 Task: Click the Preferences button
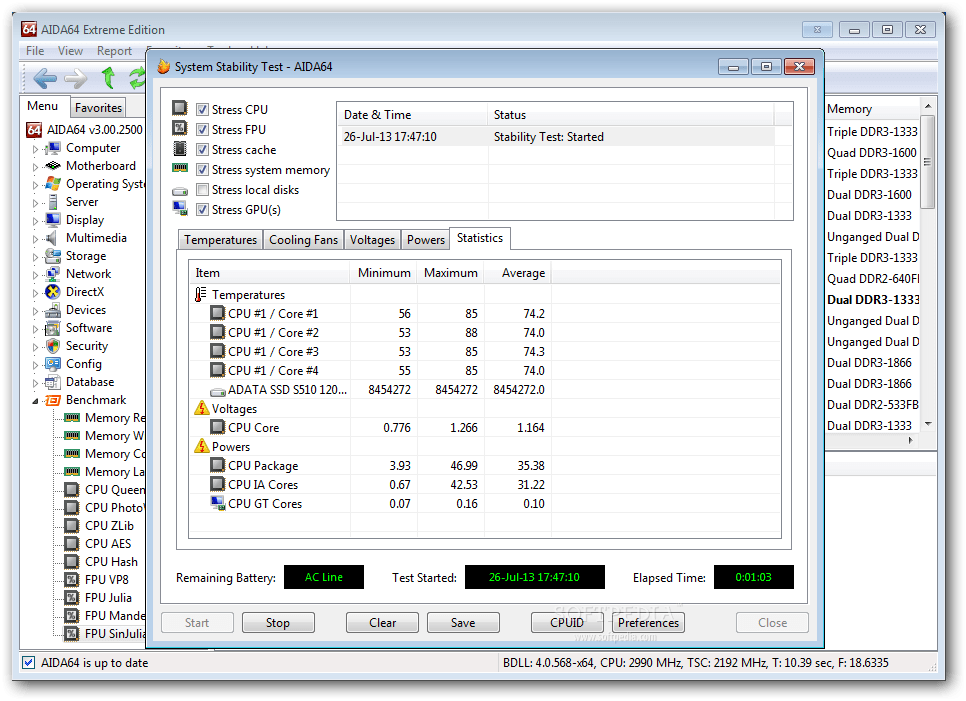click(648, 623)
